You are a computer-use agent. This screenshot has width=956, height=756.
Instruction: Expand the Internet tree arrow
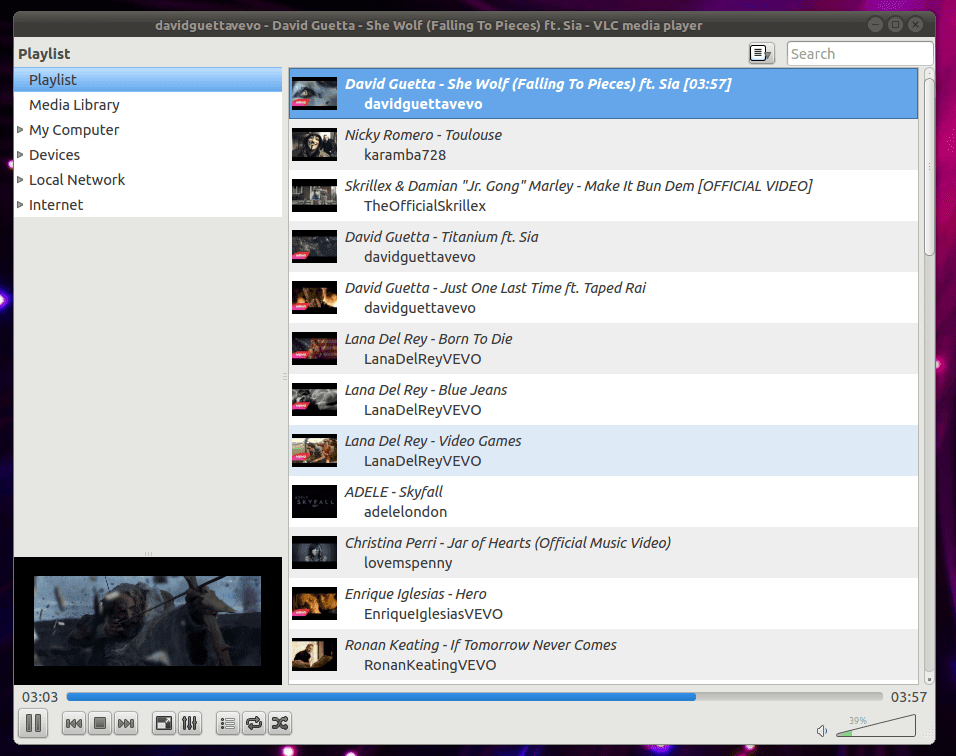(x=20, y=205)
